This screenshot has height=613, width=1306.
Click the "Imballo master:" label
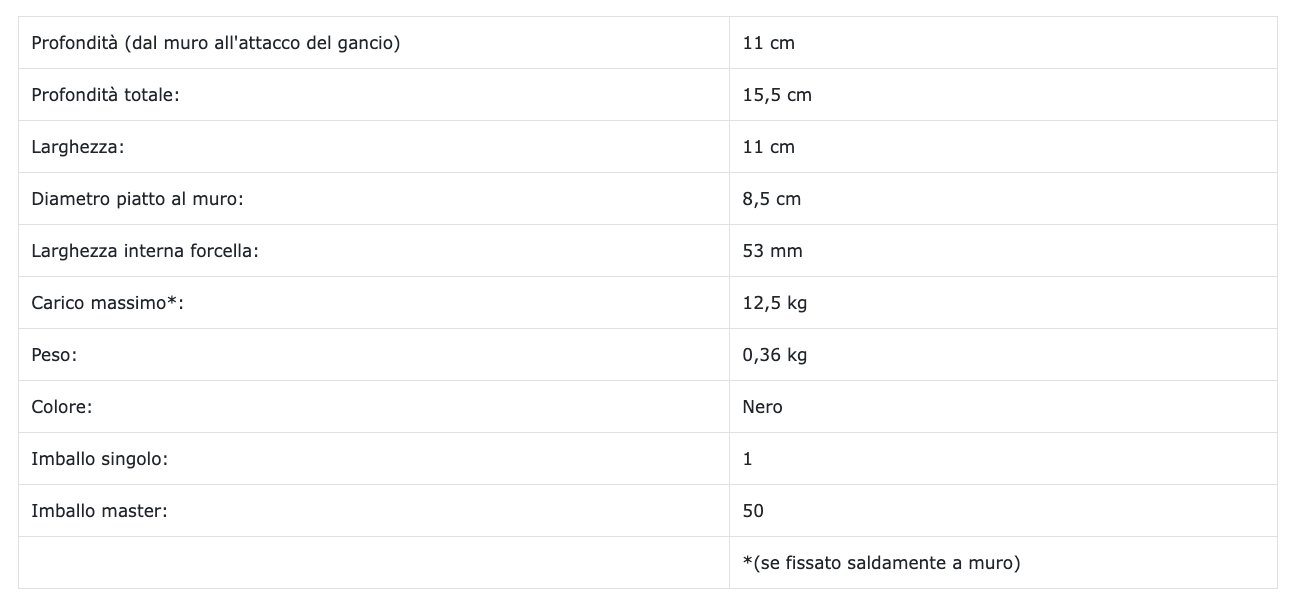click(x=99, y=511)
